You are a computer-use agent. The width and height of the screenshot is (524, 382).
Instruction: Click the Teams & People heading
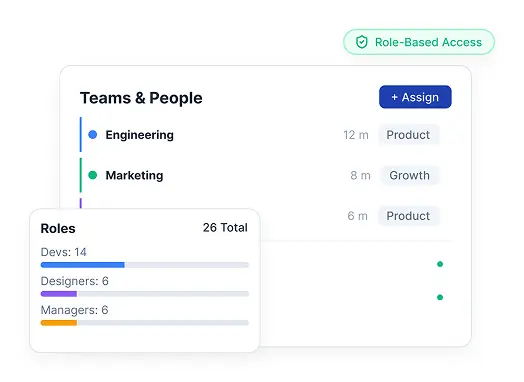(x=141, y=98)
